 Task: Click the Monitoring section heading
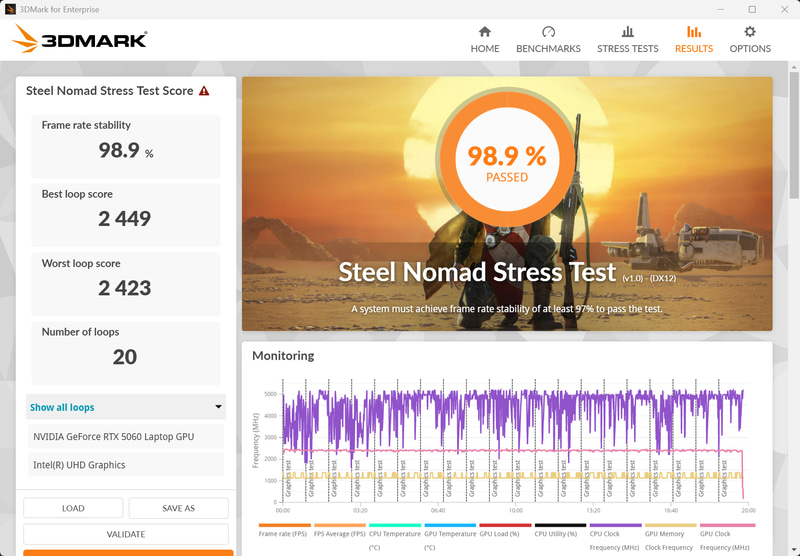(x=283, y=356)
